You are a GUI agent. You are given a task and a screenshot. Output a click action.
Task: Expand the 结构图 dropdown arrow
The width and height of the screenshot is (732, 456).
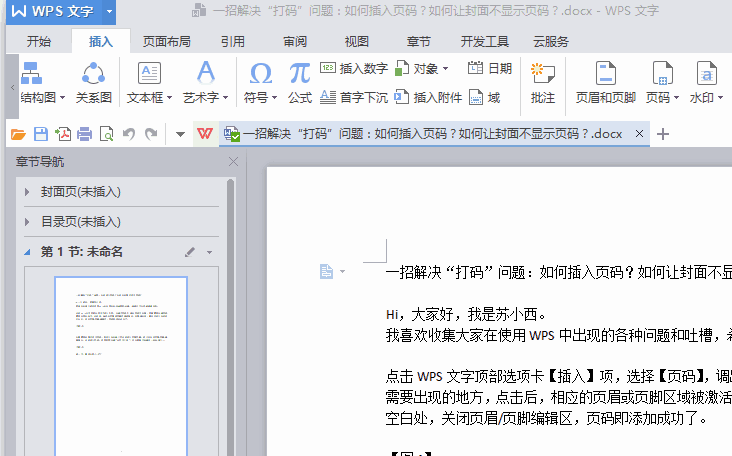pos(62,98)
